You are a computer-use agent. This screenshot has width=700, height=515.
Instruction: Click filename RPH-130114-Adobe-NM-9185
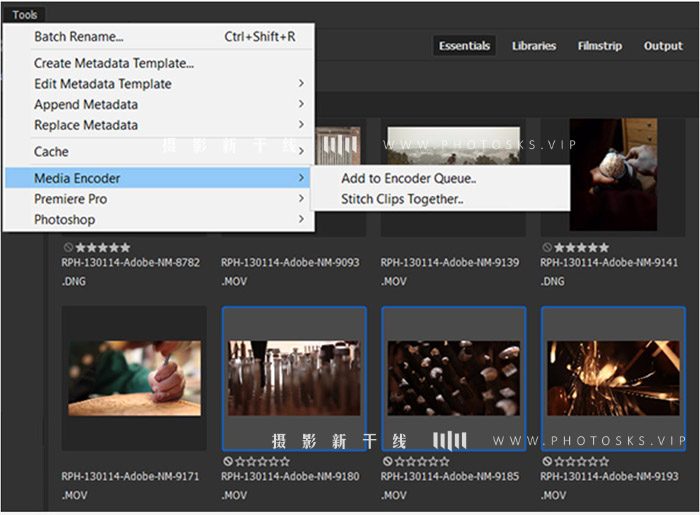(x=450, y=476)
